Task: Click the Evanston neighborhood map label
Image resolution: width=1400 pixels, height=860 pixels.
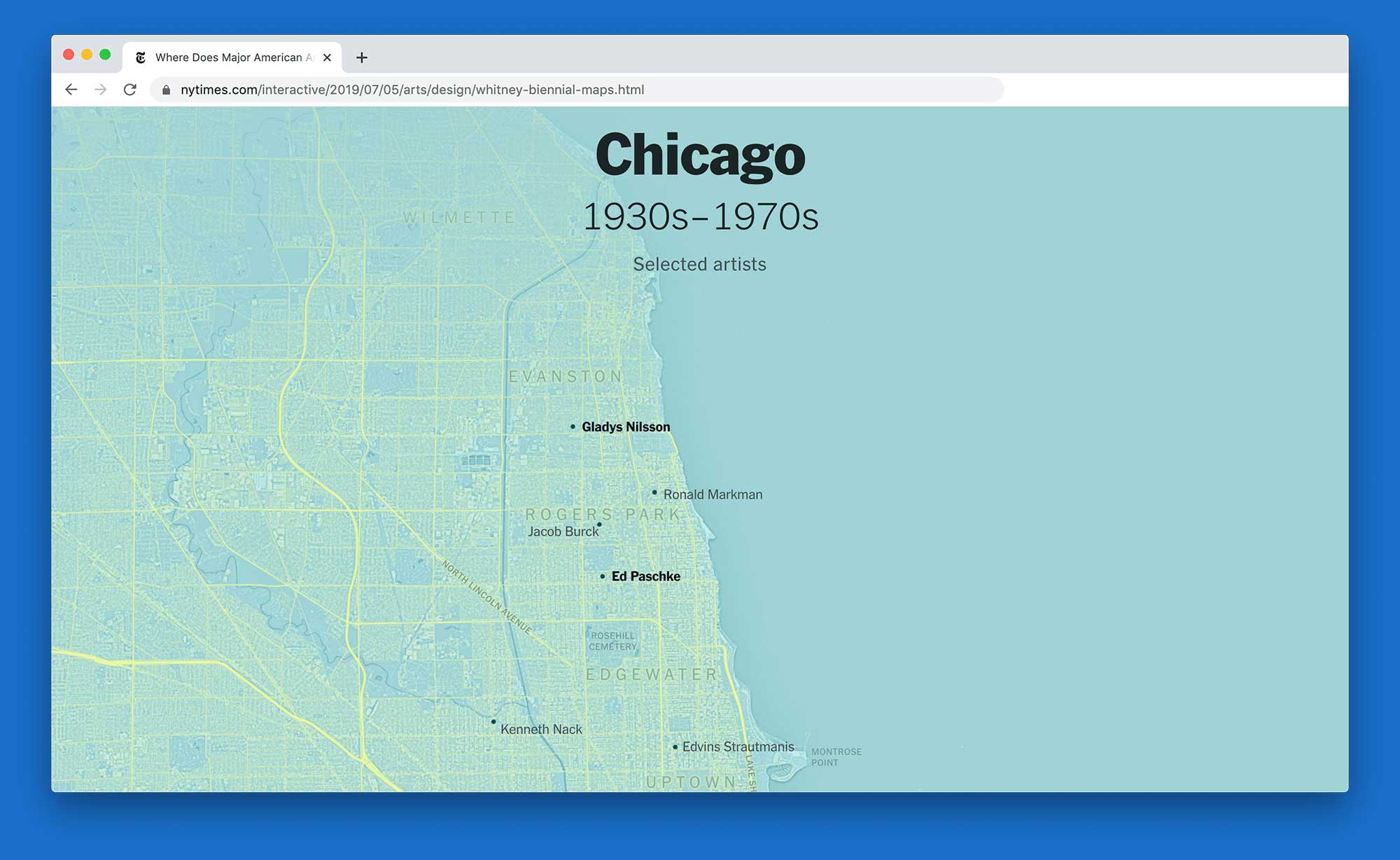Action: [566, 377]
